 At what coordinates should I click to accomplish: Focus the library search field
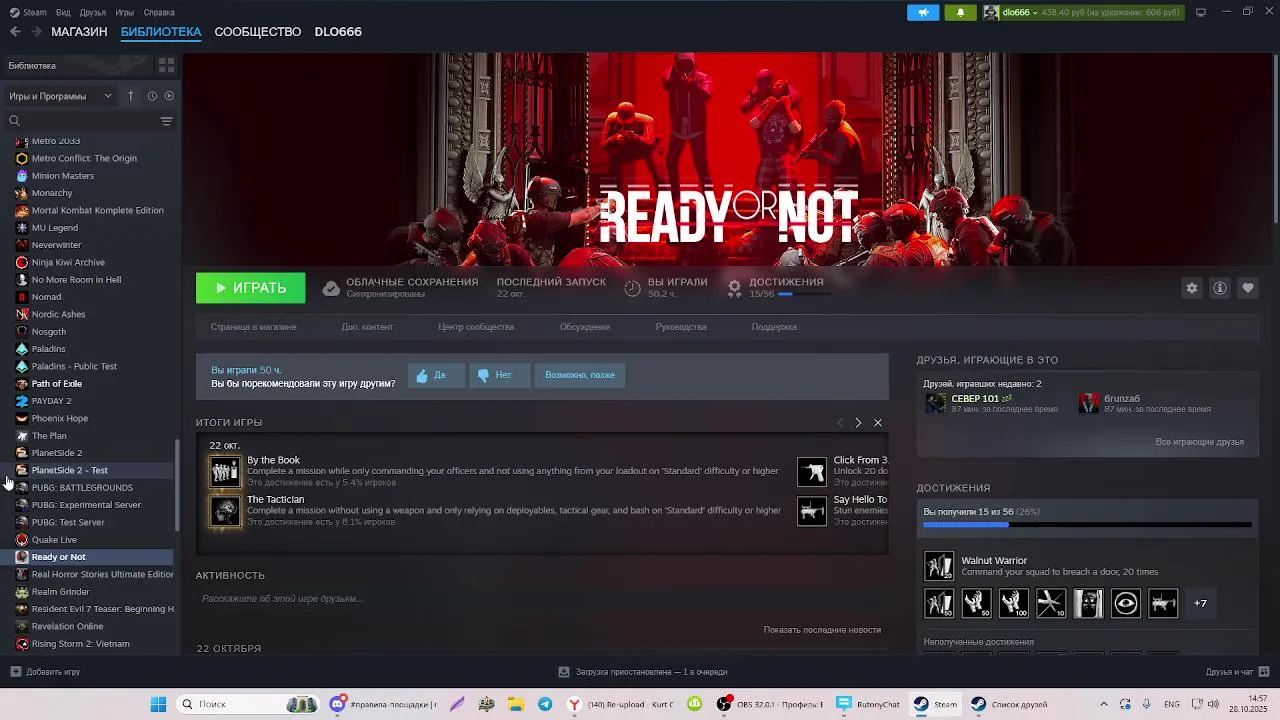82,121
